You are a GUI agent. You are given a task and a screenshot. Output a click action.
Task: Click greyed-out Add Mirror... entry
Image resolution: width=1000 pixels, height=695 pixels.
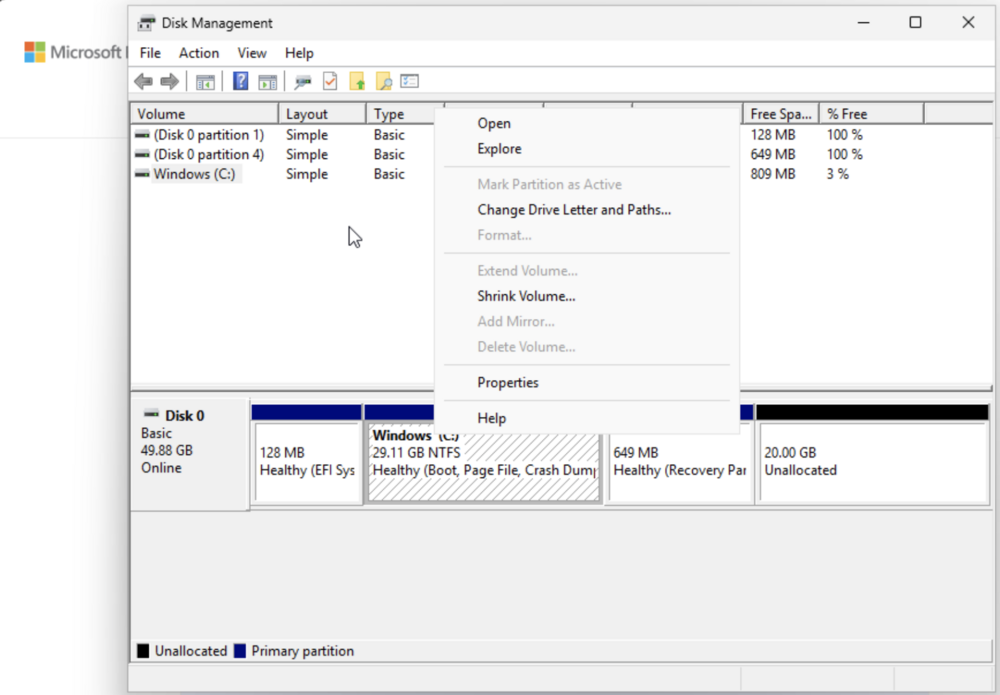[587, 321]
